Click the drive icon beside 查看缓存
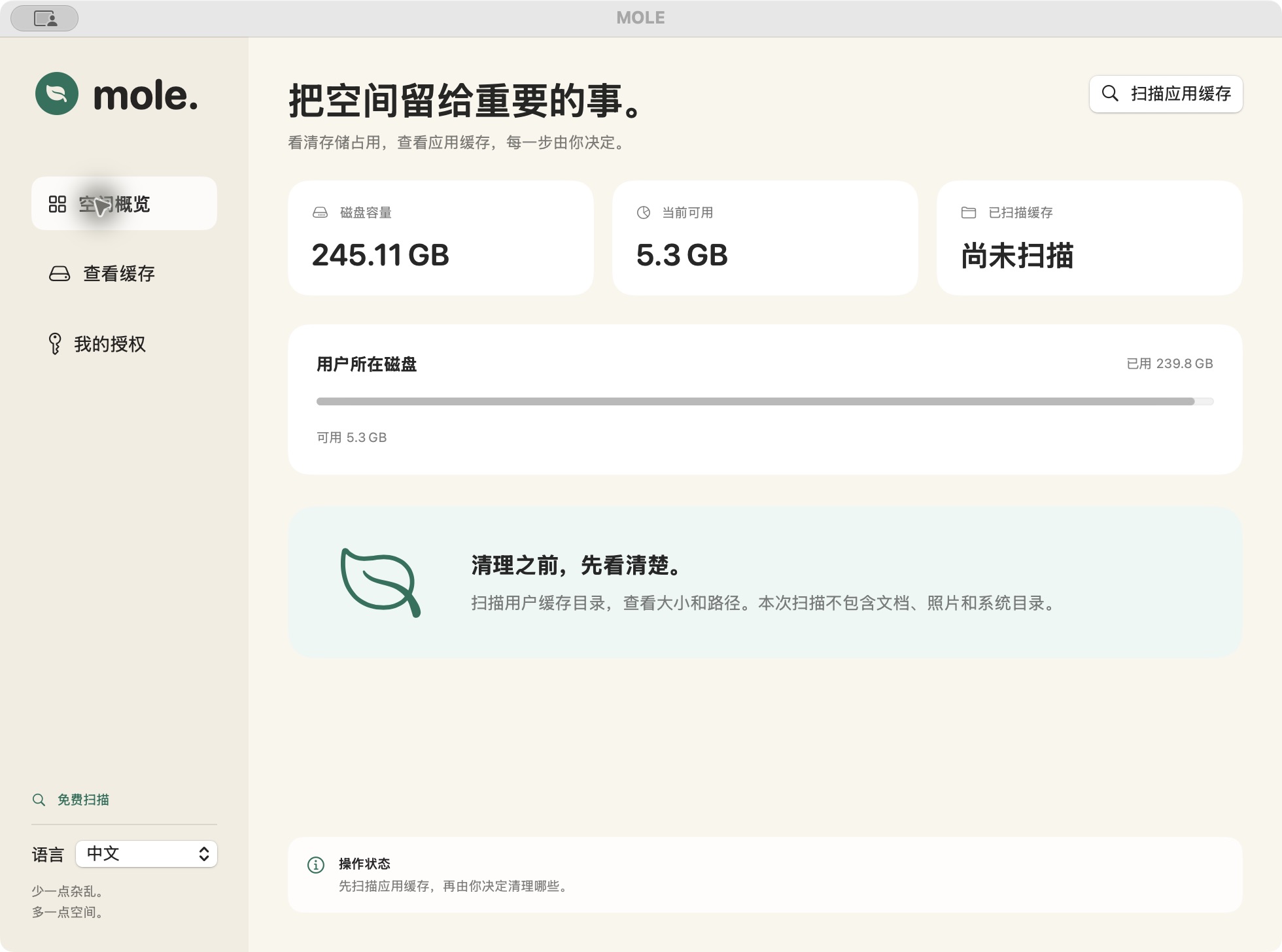1282x952 pixels. click(x=60, y=273)
